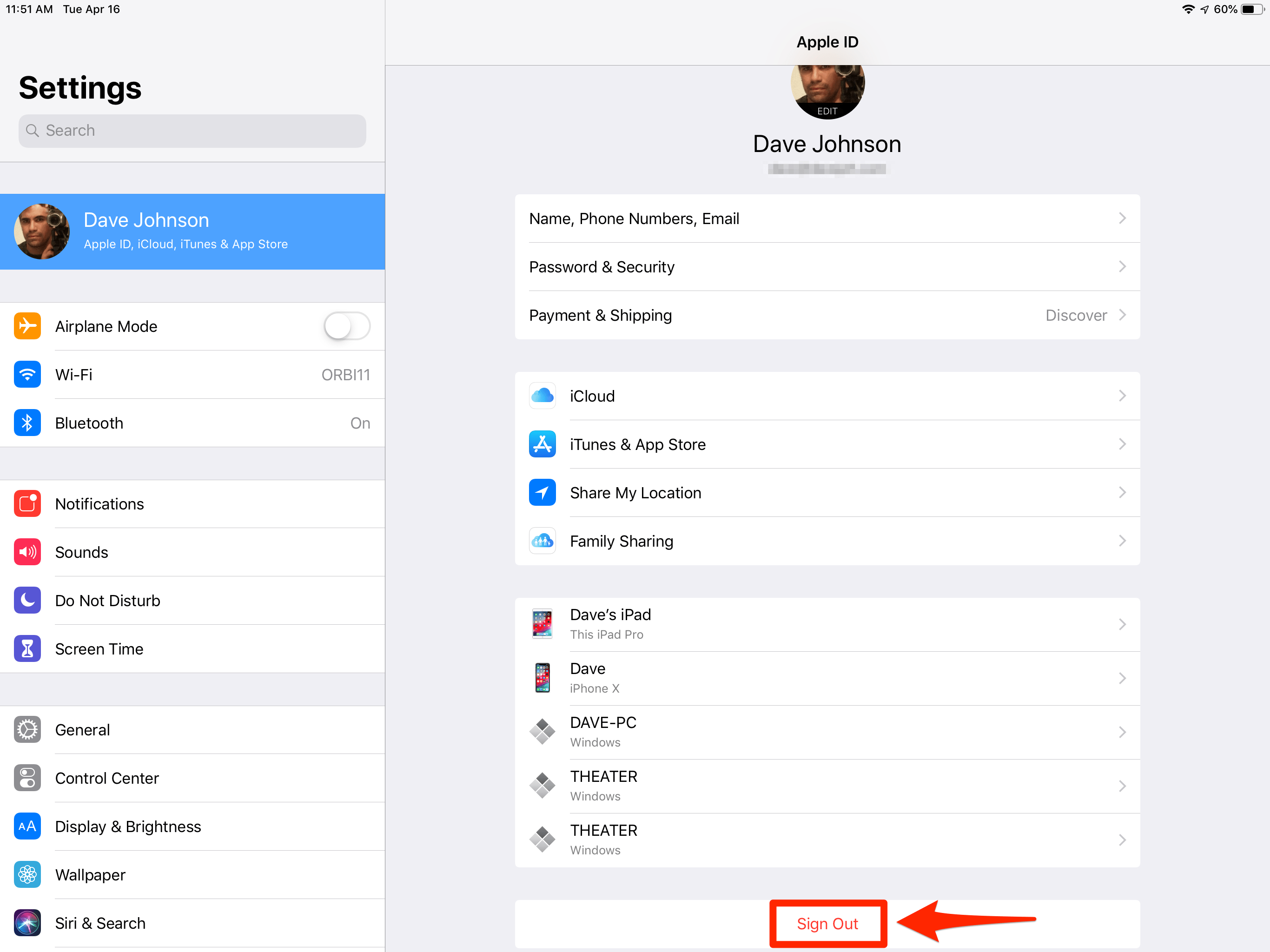Select General in settings sidebar
Screen dimensions: 1270x952
pyautogui.click(x=83, y=730)
